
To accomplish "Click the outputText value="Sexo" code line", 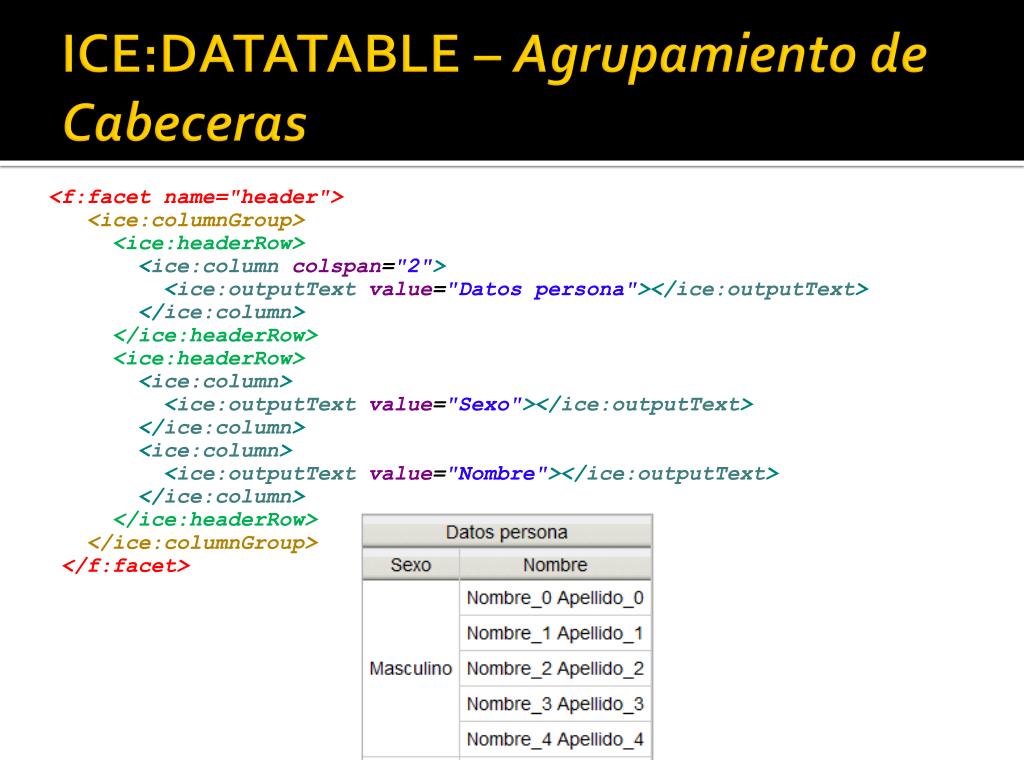I will [x=459, y=404].
